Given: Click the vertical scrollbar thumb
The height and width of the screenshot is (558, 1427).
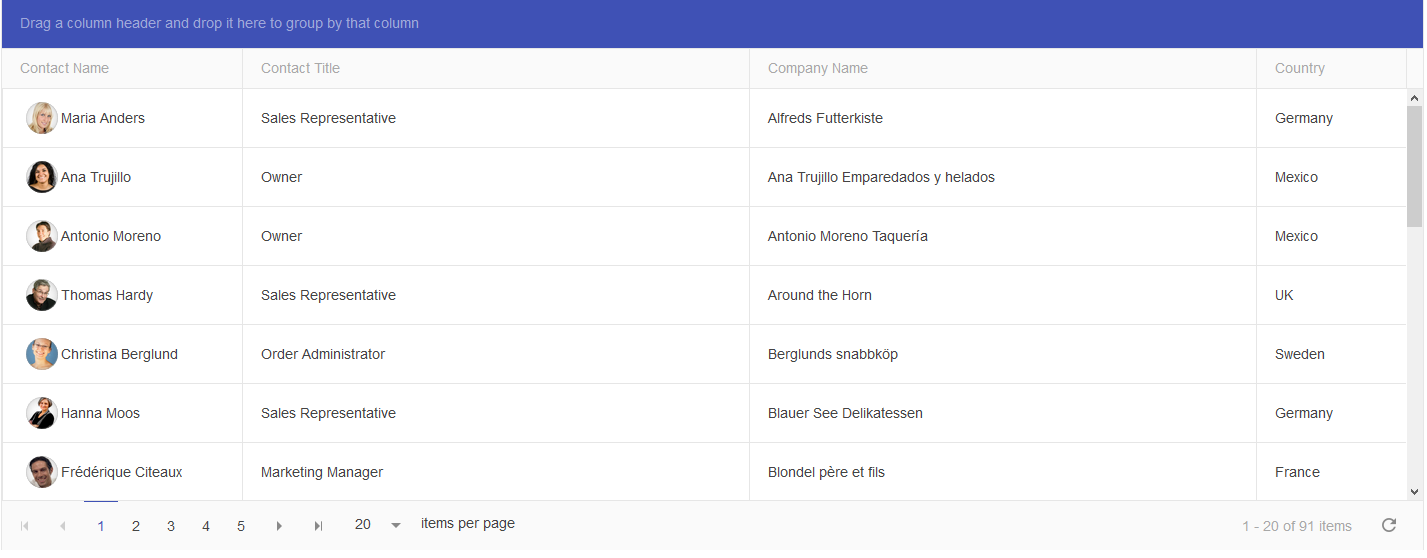Looking at the screenshot, I should click(1414, 165).
